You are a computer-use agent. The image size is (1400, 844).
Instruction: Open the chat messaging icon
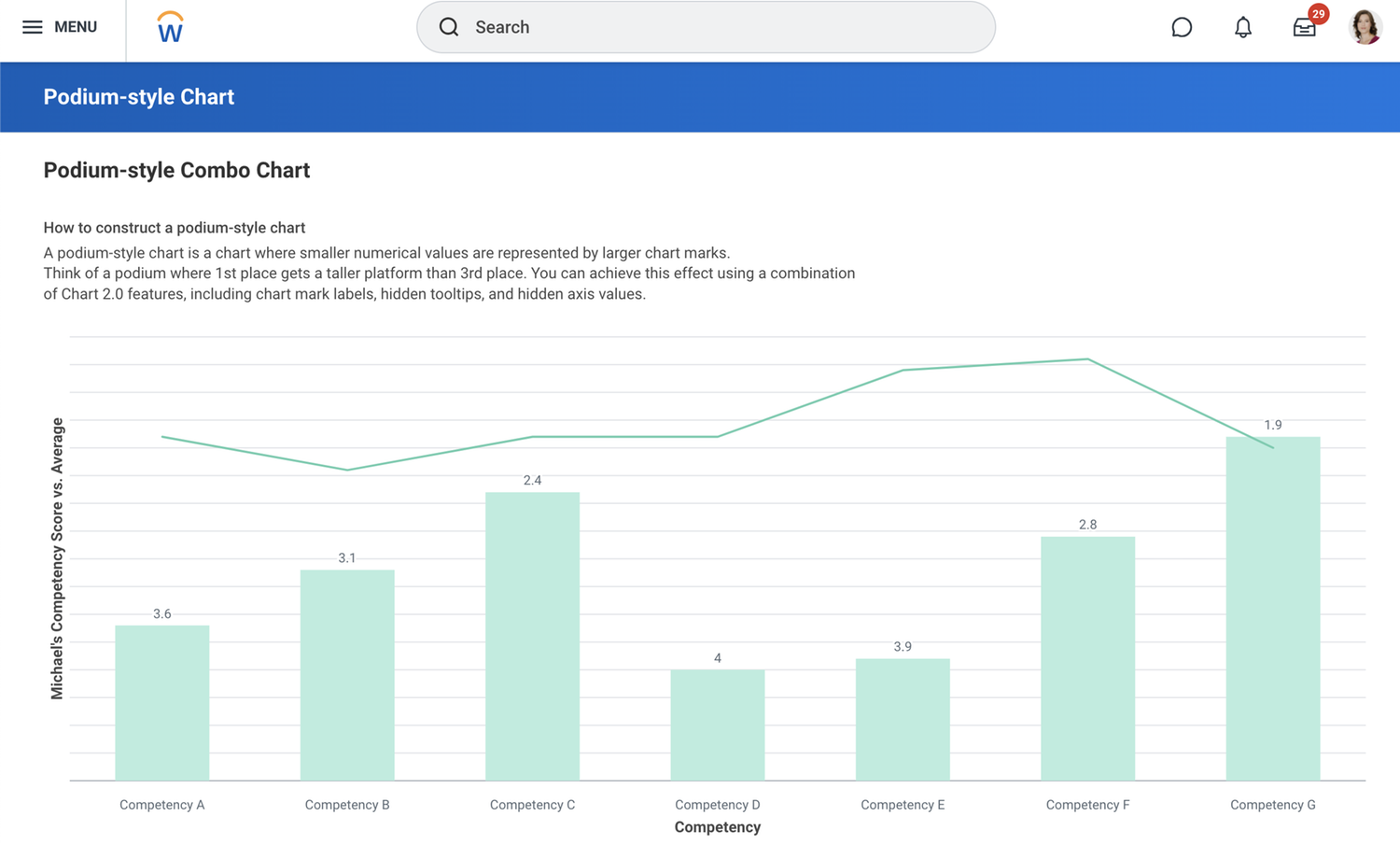tap(1182, 27)
